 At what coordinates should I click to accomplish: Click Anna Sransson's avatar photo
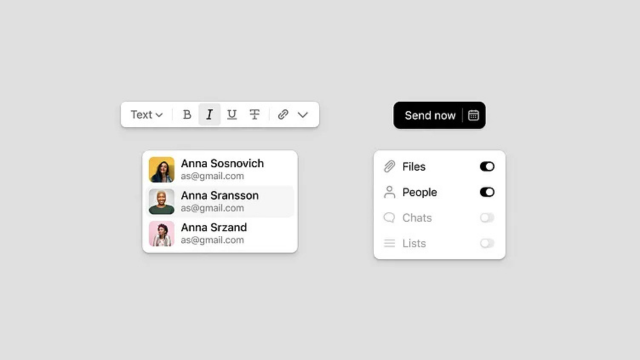pos(162,202)
